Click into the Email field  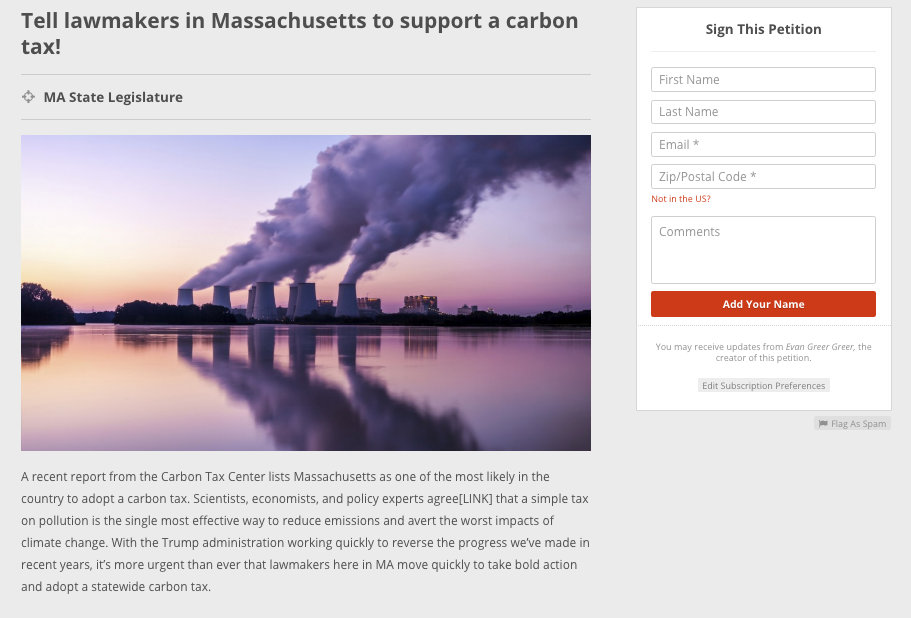tap(763, 145)
